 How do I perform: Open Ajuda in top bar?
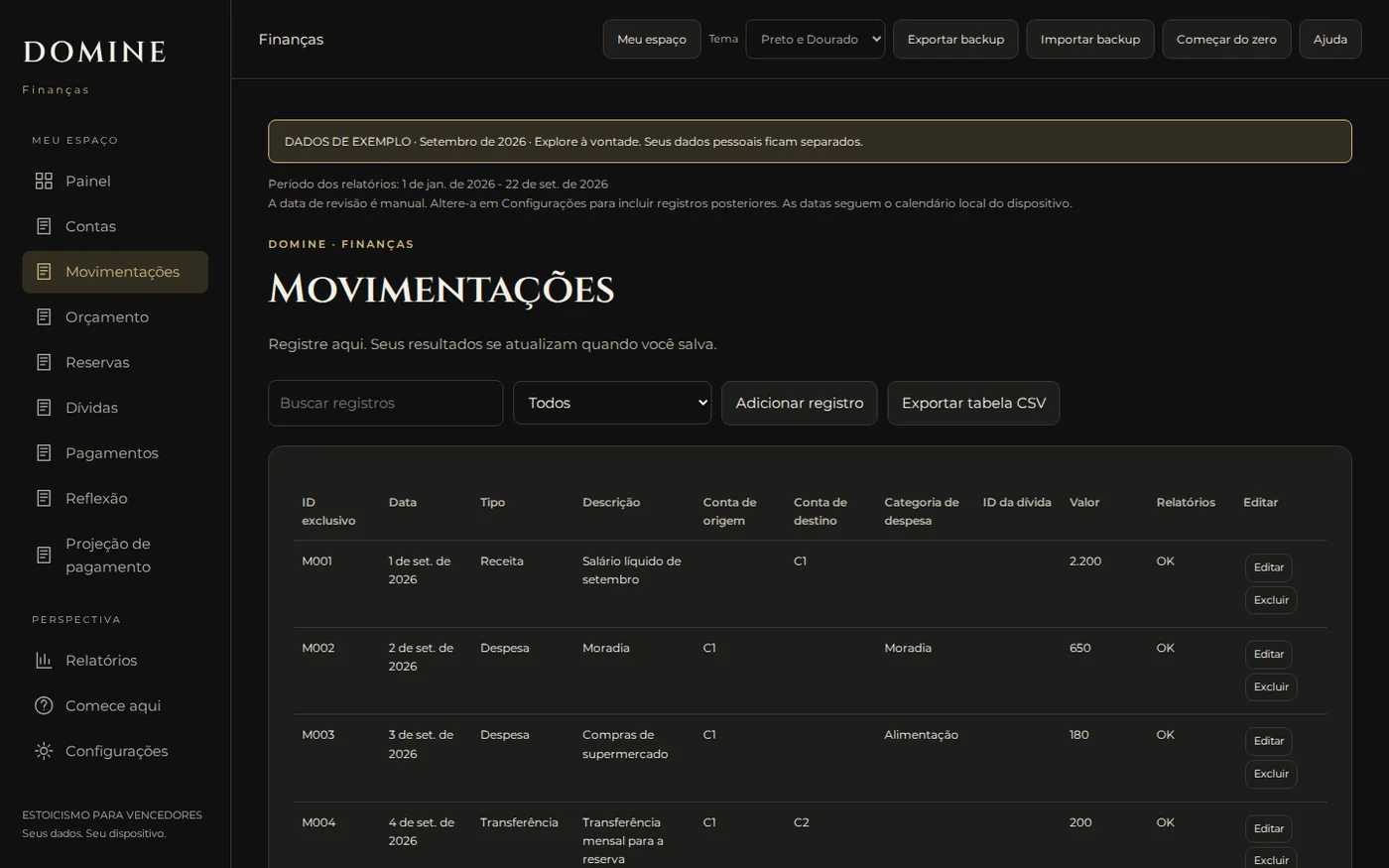[1330, 40]
